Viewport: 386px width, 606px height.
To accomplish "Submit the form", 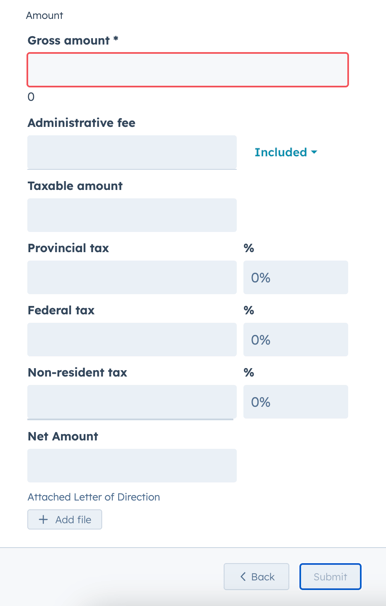I will pos(330,577).
